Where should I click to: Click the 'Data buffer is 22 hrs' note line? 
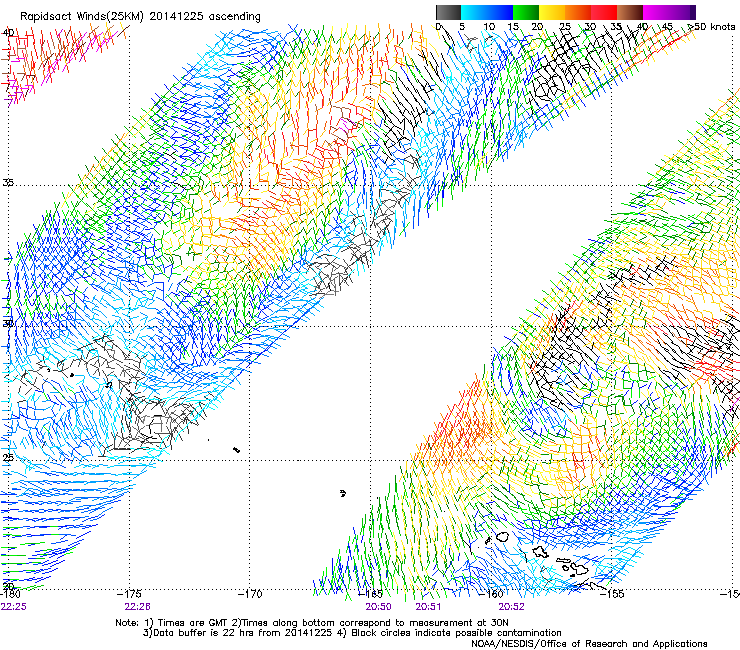tap(352, 633)
